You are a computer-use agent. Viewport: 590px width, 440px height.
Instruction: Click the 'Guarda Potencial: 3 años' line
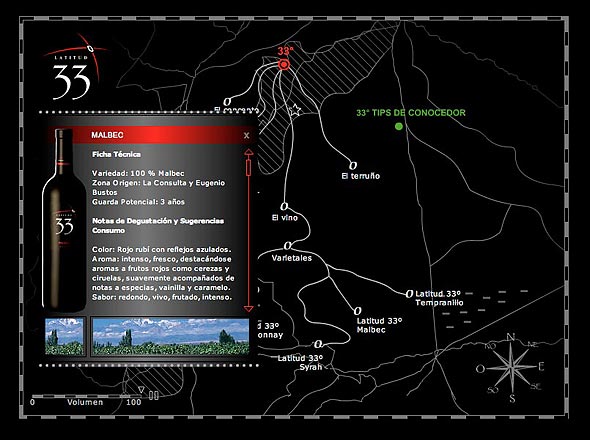(x=138, y=202)
